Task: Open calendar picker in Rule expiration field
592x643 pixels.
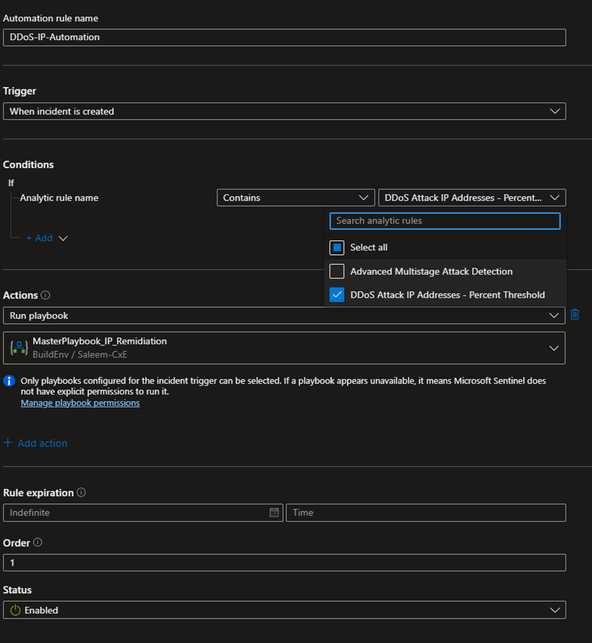Action: click(274, 513)
